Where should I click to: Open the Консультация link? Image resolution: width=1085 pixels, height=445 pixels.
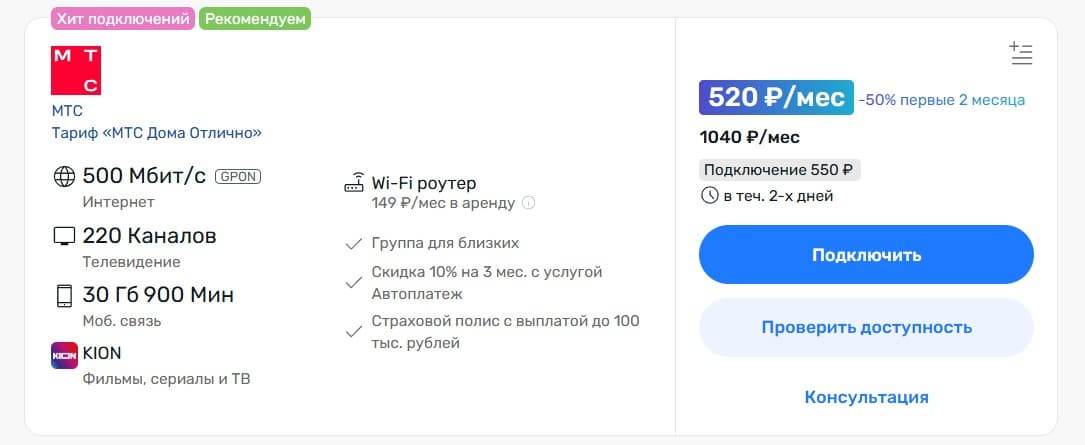coord(866,397)
